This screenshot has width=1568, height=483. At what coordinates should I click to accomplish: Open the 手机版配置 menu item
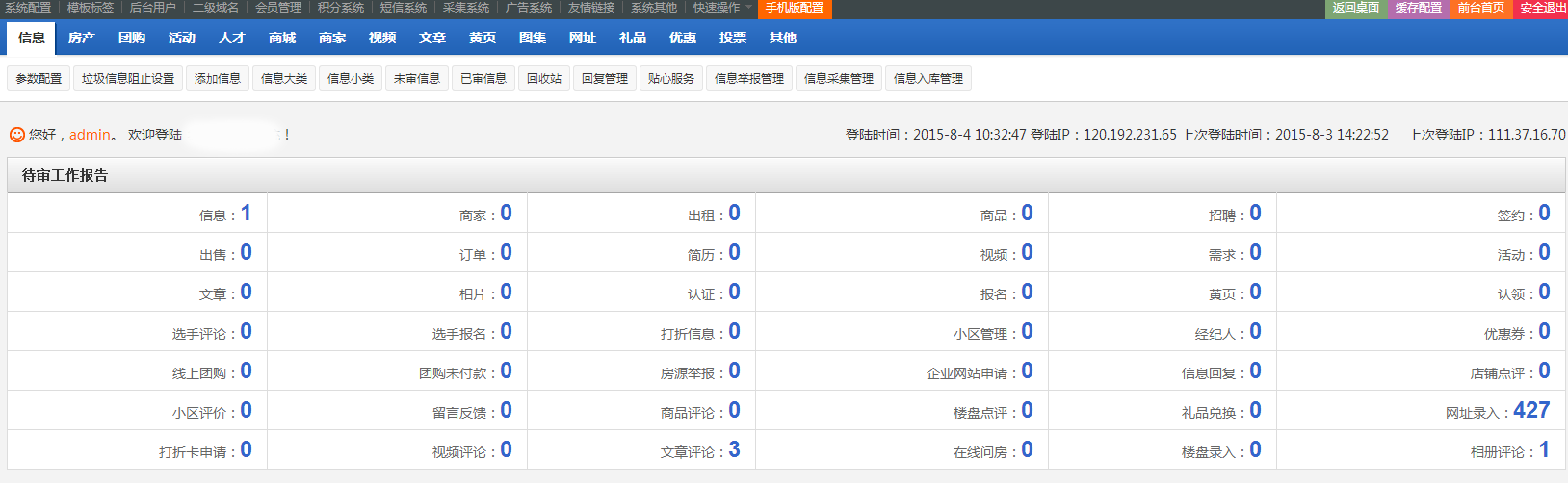coord(795,8)
